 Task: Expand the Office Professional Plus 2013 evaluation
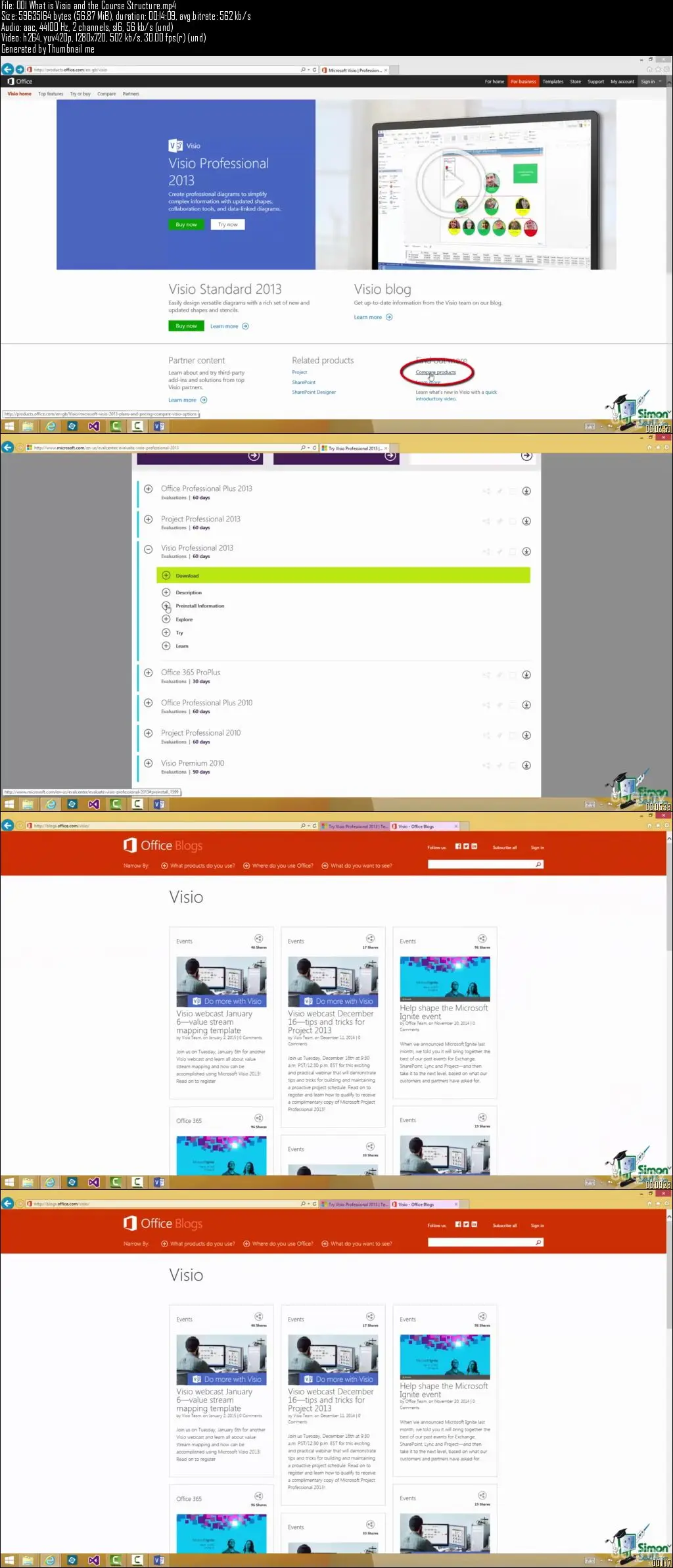coord(149,489)
